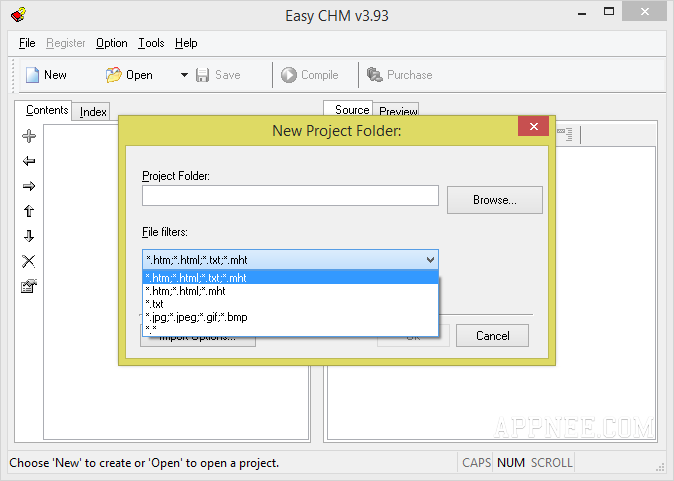This screenshot has width=674, height=481.
Task: Select the *.txt filter option
Action: point(290,304)
